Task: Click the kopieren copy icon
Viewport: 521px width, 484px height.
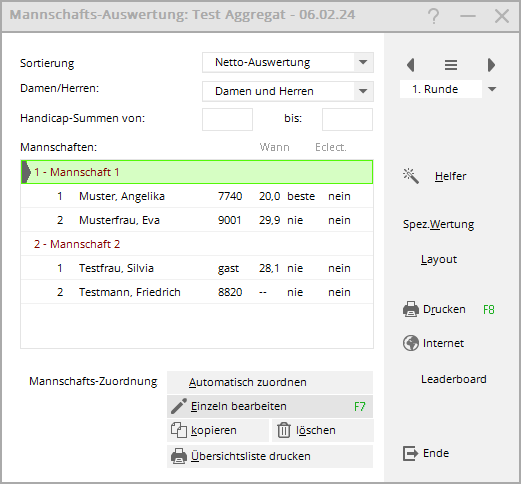Action: coord(179,430)
